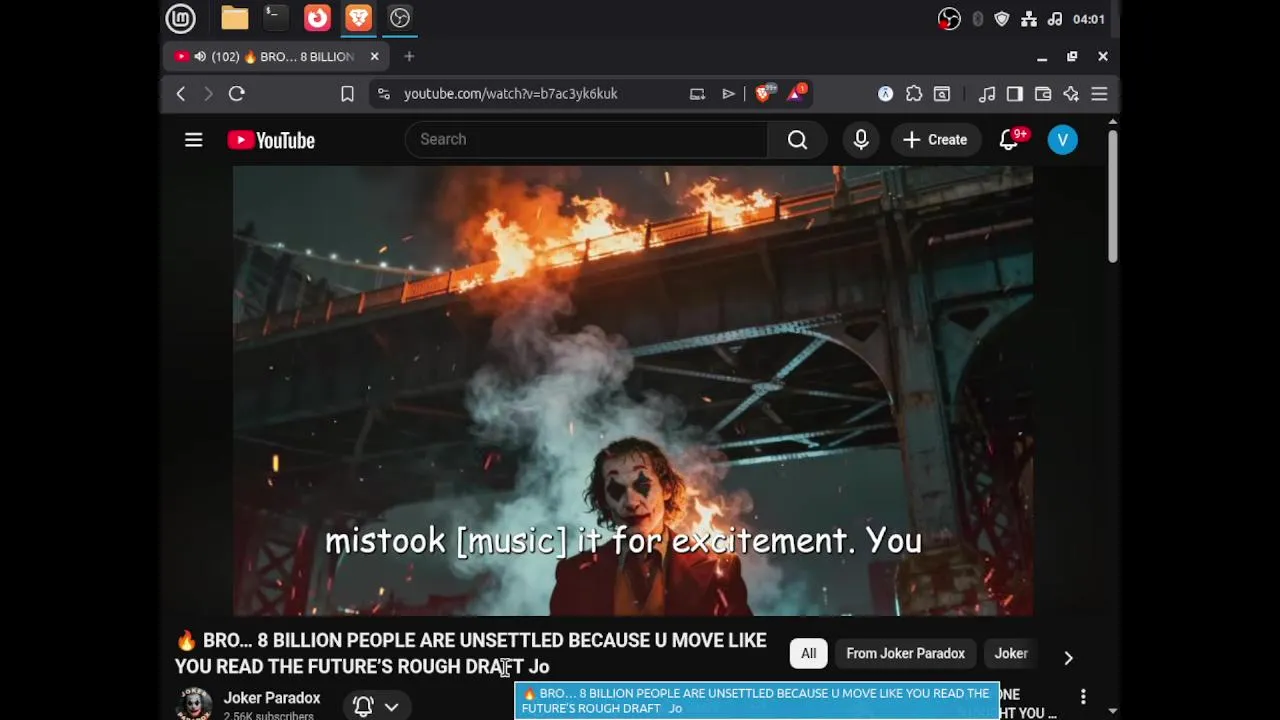The height and width of the screenshot is (720, 1280).
Task: Click the OBS recording tray icon
Action: pyautogui.click(x=949, y=19)
